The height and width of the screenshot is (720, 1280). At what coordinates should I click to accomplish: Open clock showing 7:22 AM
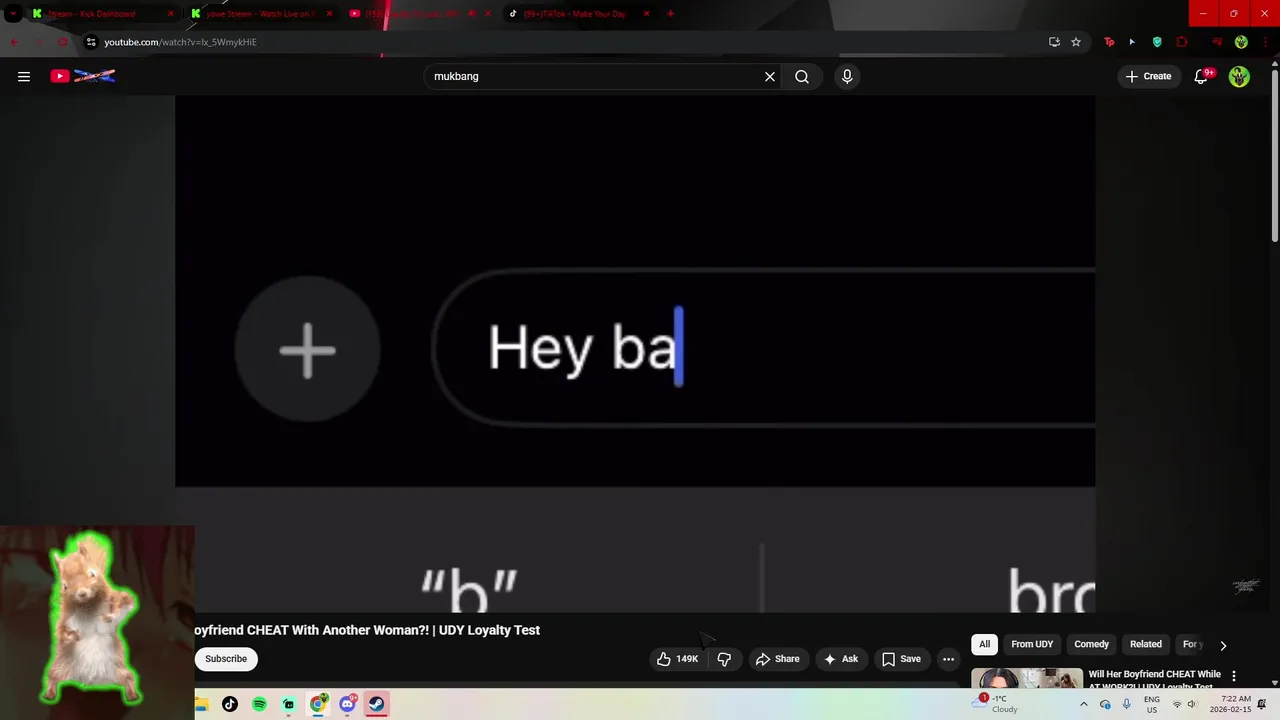tap(1230, 704)
